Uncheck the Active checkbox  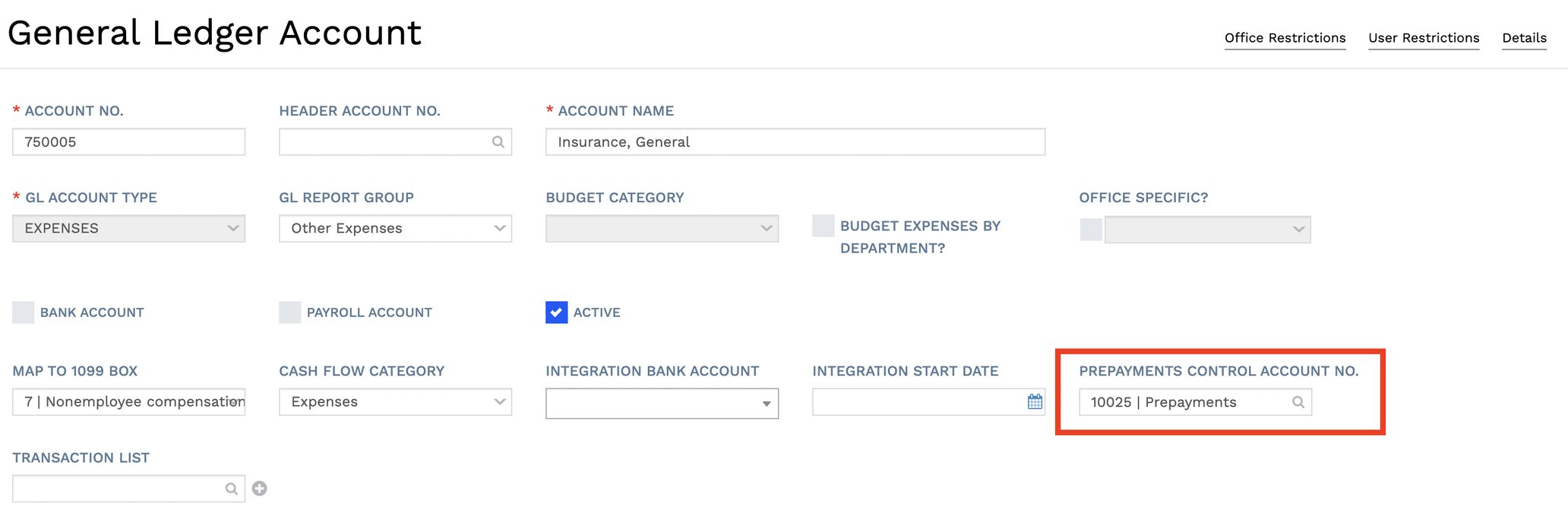click(556, 312)
